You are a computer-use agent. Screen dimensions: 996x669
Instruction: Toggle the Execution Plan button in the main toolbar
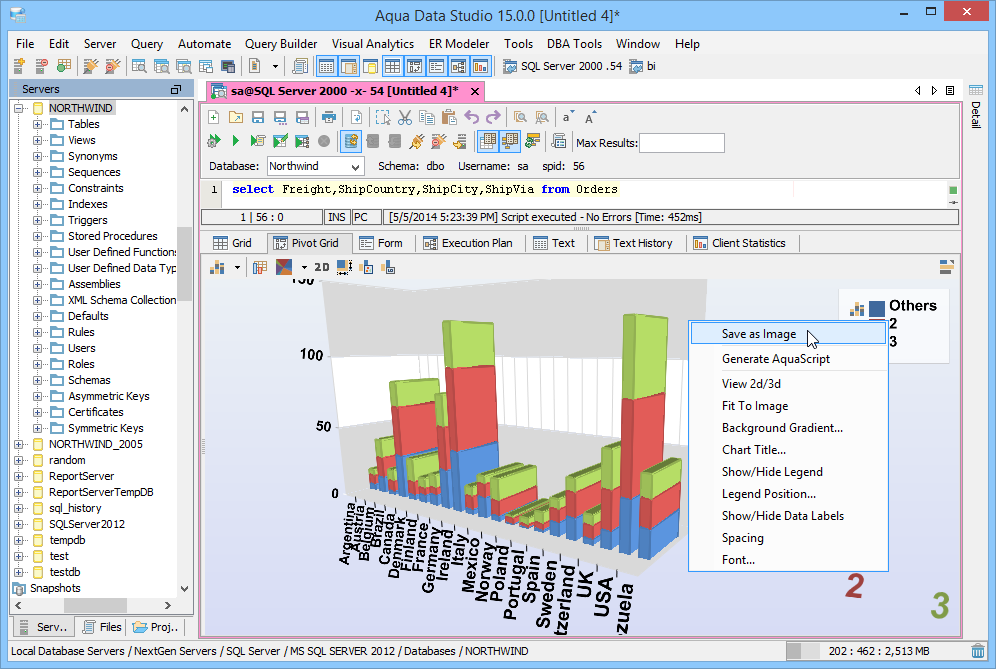pyautogui.click(x=459, y=65)
